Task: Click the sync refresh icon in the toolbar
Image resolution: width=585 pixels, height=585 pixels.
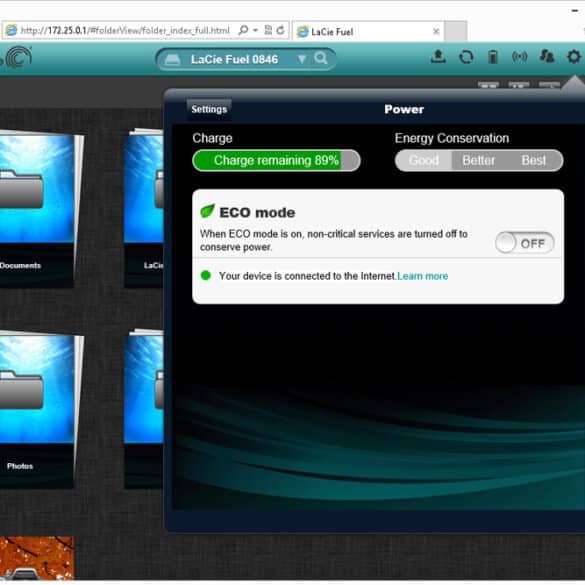Action: point(466,57)
